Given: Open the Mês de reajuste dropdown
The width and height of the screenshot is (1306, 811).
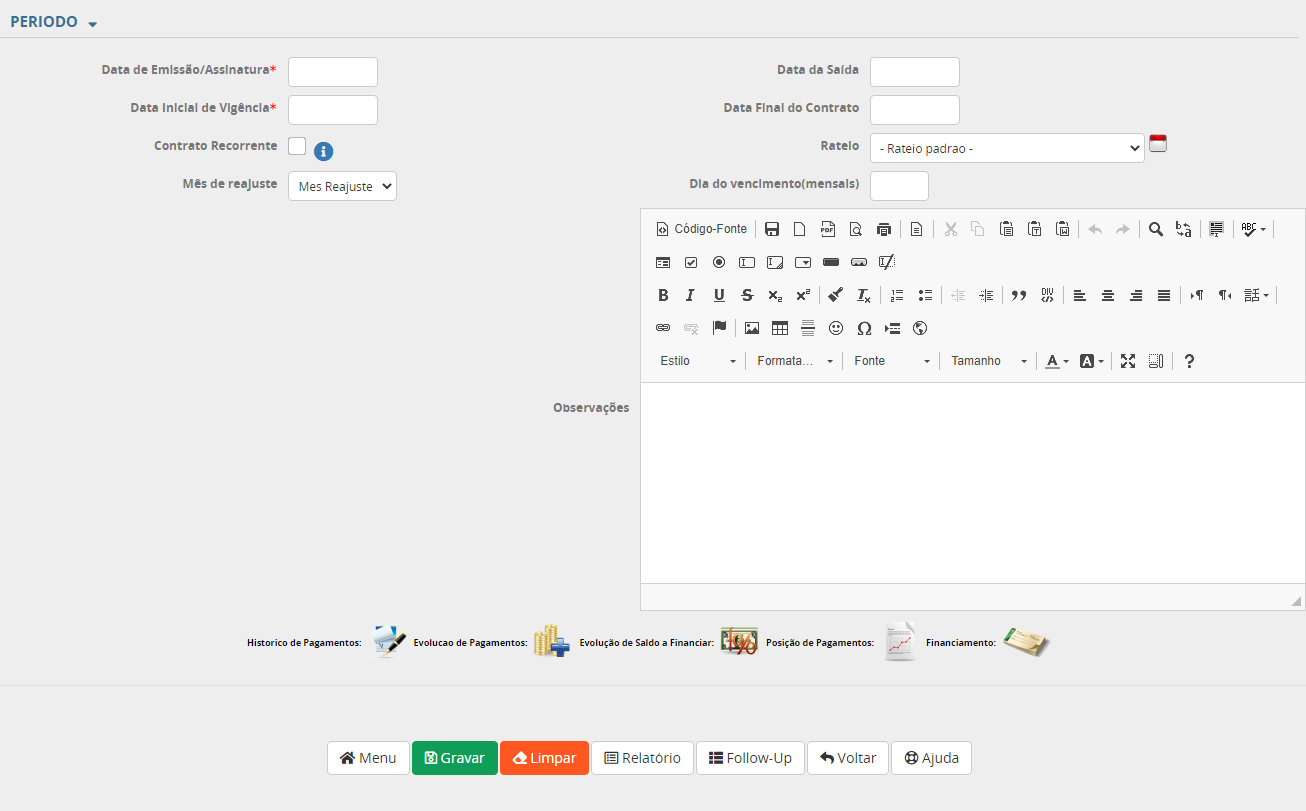Looking at the screenshot, I should click(x=342, y=186).
